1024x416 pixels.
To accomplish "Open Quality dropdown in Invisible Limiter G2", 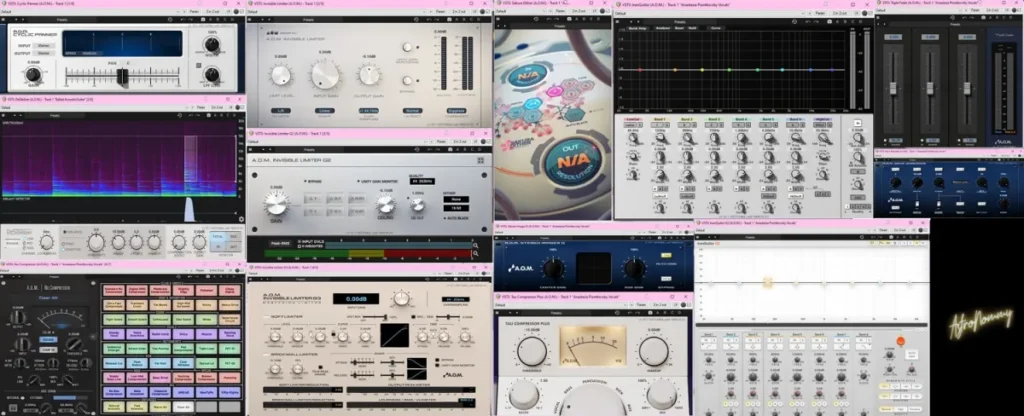I will coord(422,181).
